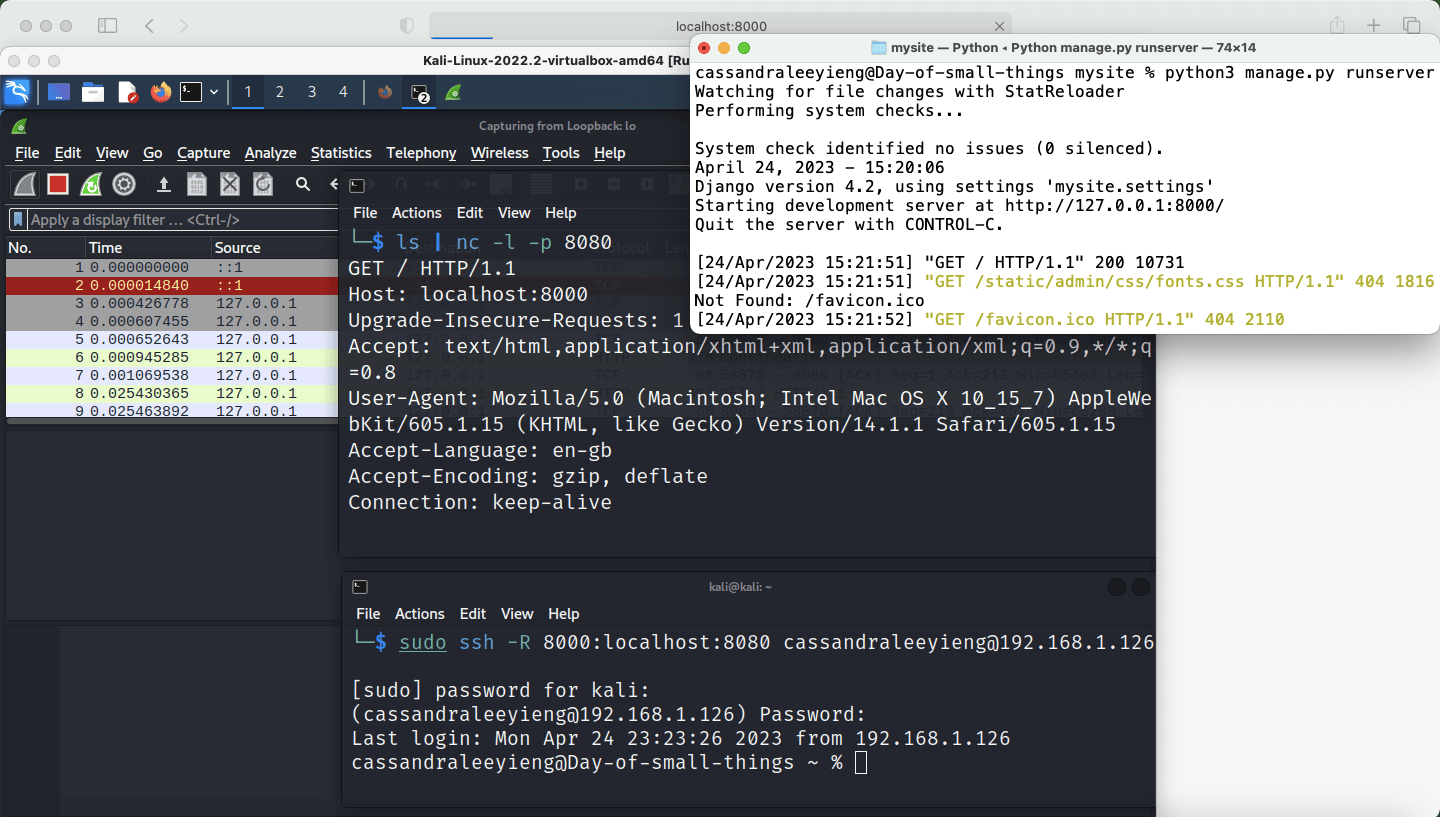Open the terminal emulator launcher in Kali panel
The height and width of the screenshot is (817, 1440).
[191, 92]
